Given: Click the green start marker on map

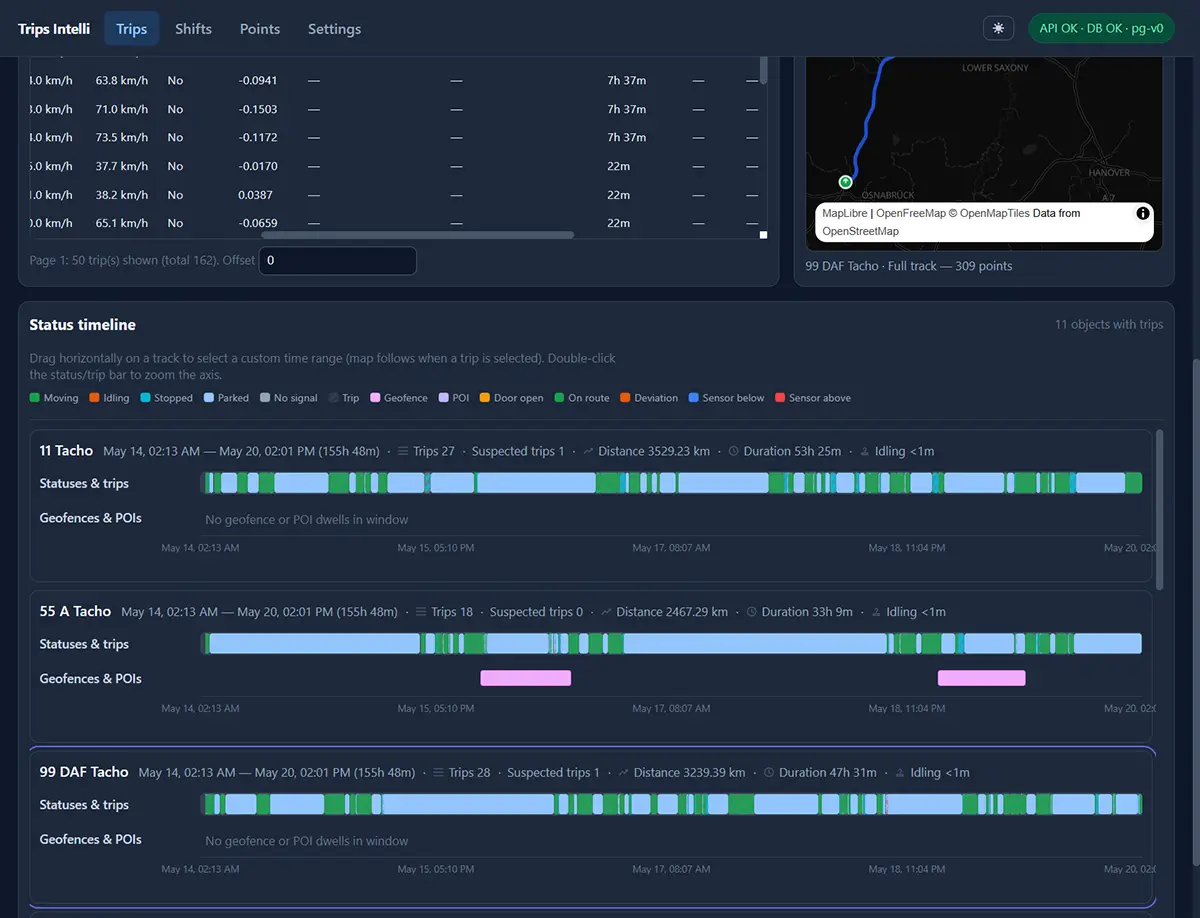Looking at the screenshot, I should (x=845, y=182).
